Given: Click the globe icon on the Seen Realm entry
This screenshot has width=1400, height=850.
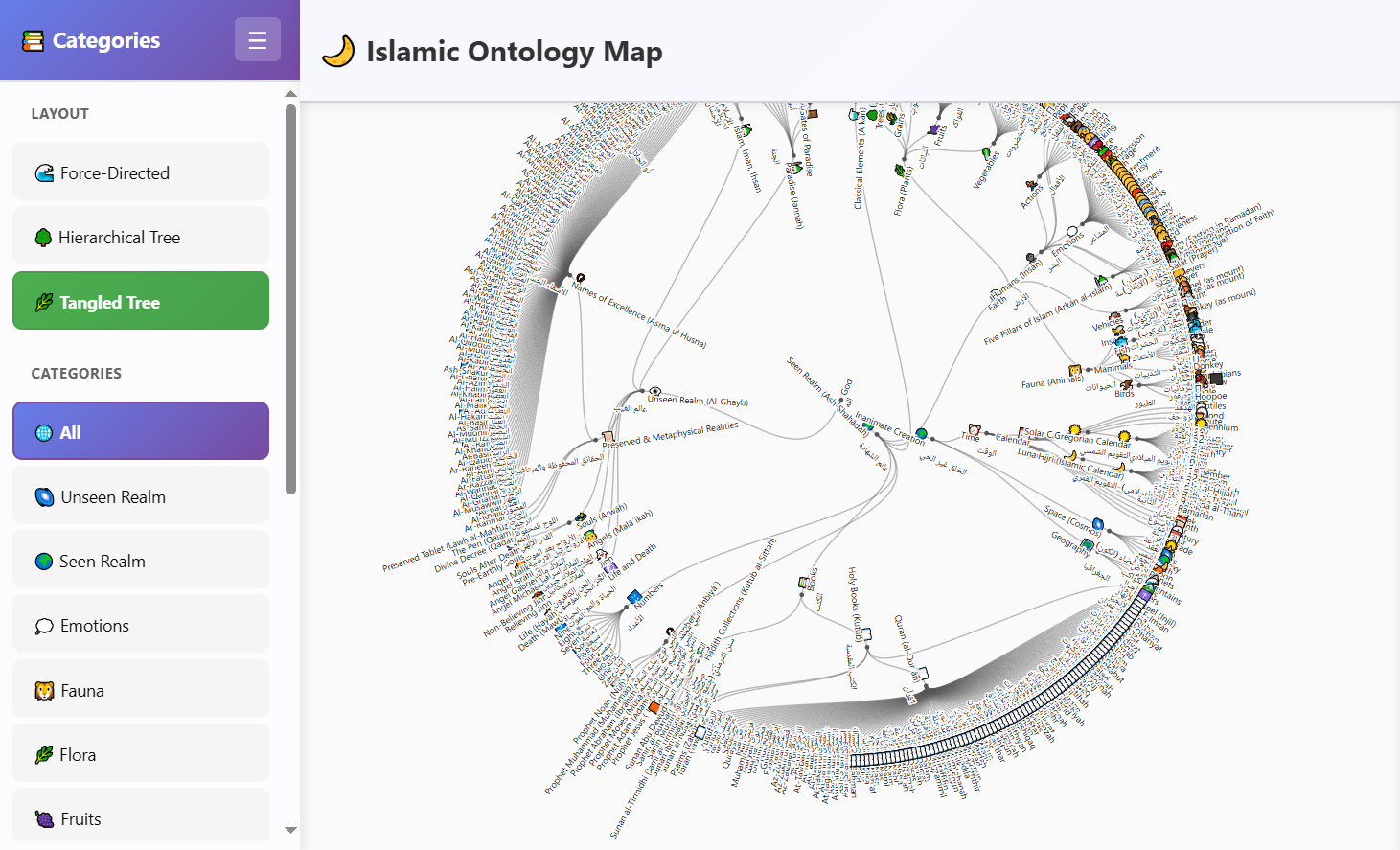Looking at the screenshot, I should 43,561.
